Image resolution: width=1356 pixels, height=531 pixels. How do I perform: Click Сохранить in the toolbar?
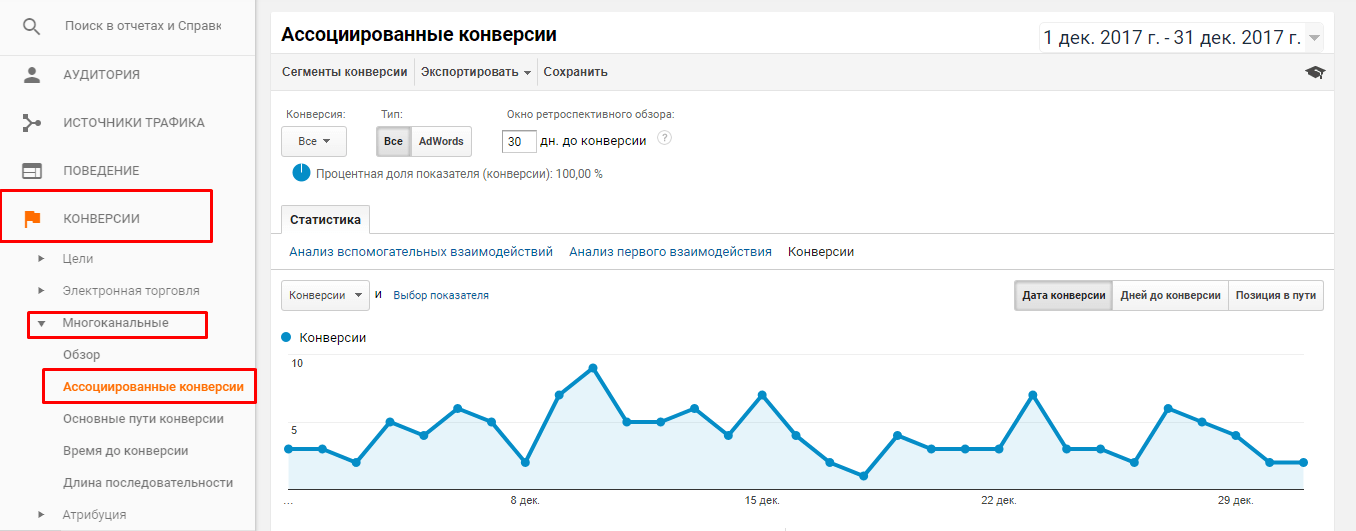(576, 72)
